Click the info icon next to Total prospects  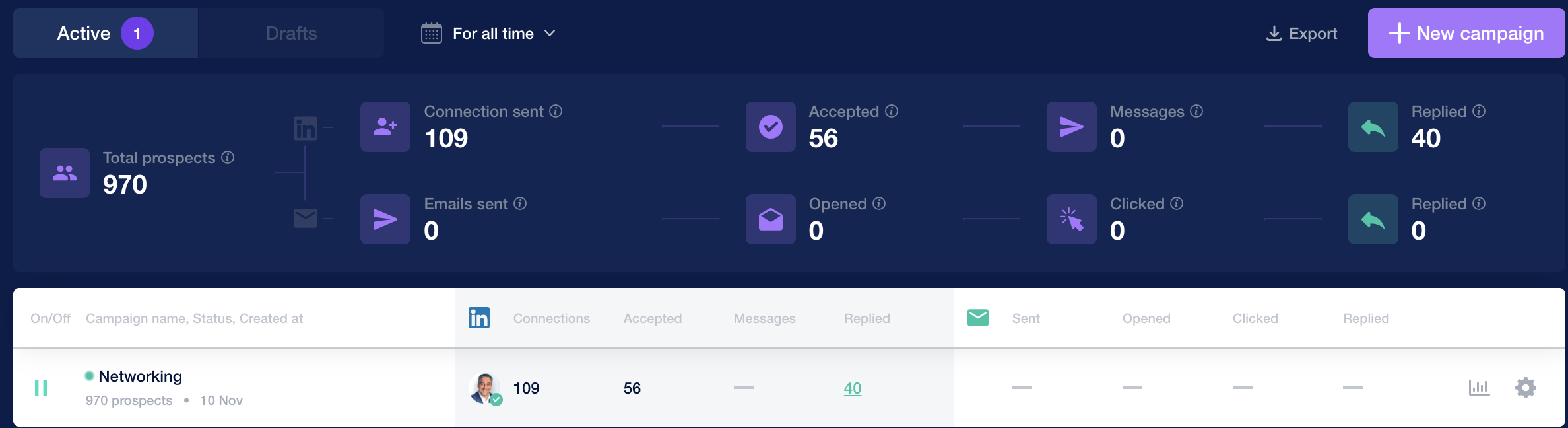tap(228, 157)
